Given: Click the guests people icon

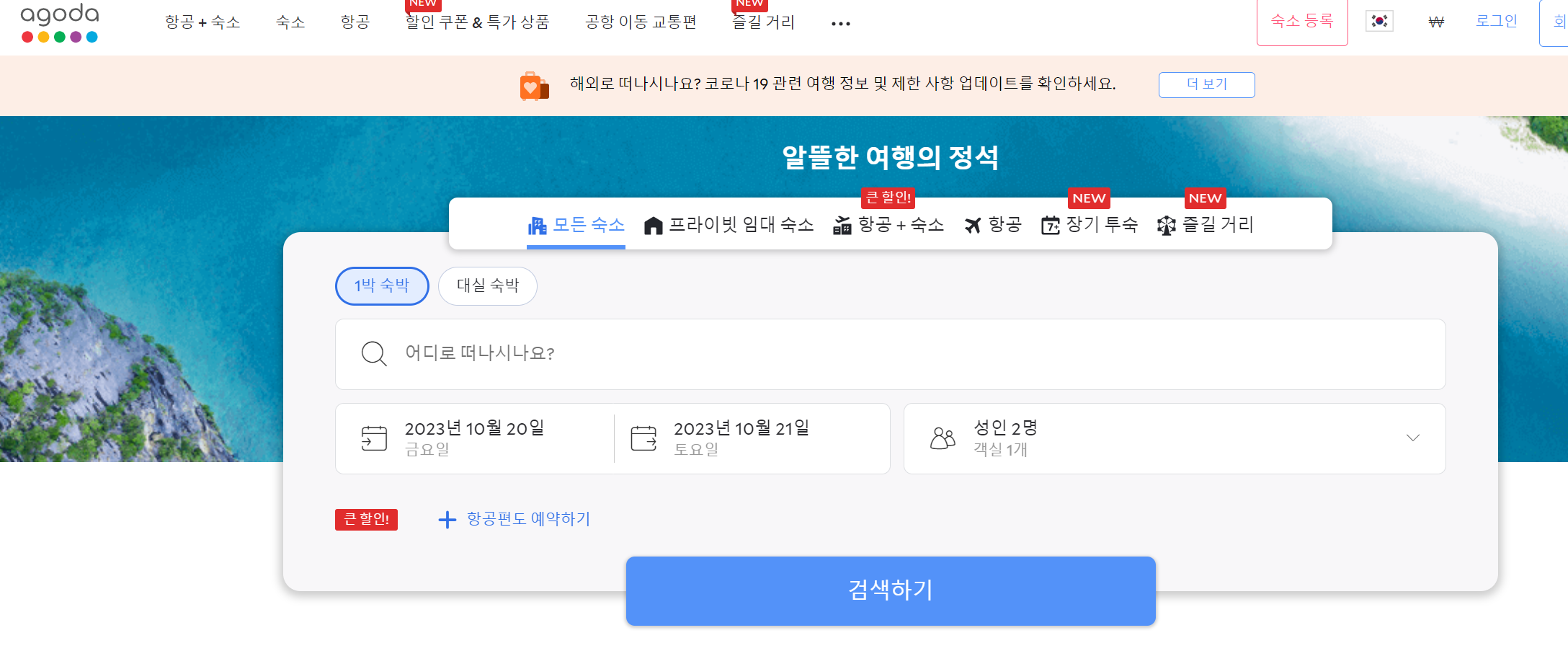Looking at the screenshot, I should pos(944,437).
